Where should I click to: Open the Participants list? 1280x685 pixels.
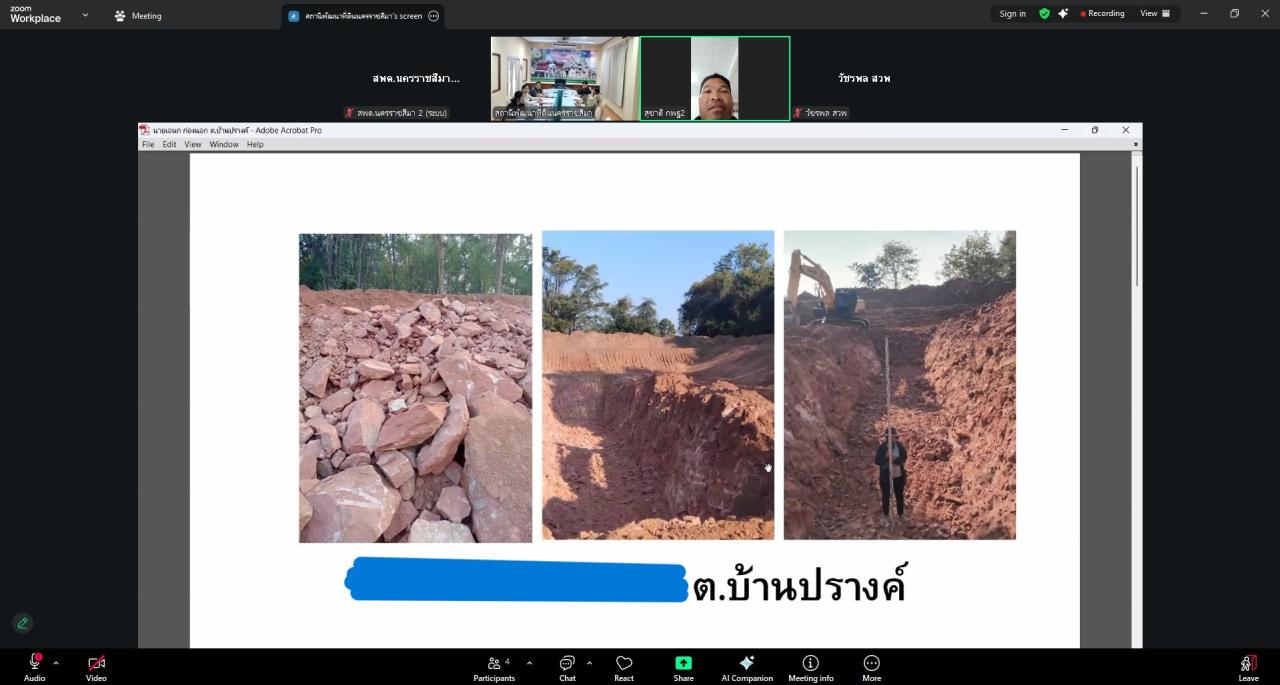pos(494,662)
